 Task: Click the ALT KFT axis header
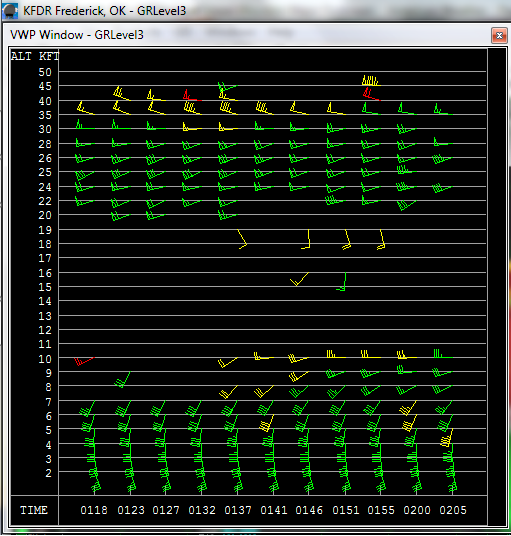pos(35,56)
